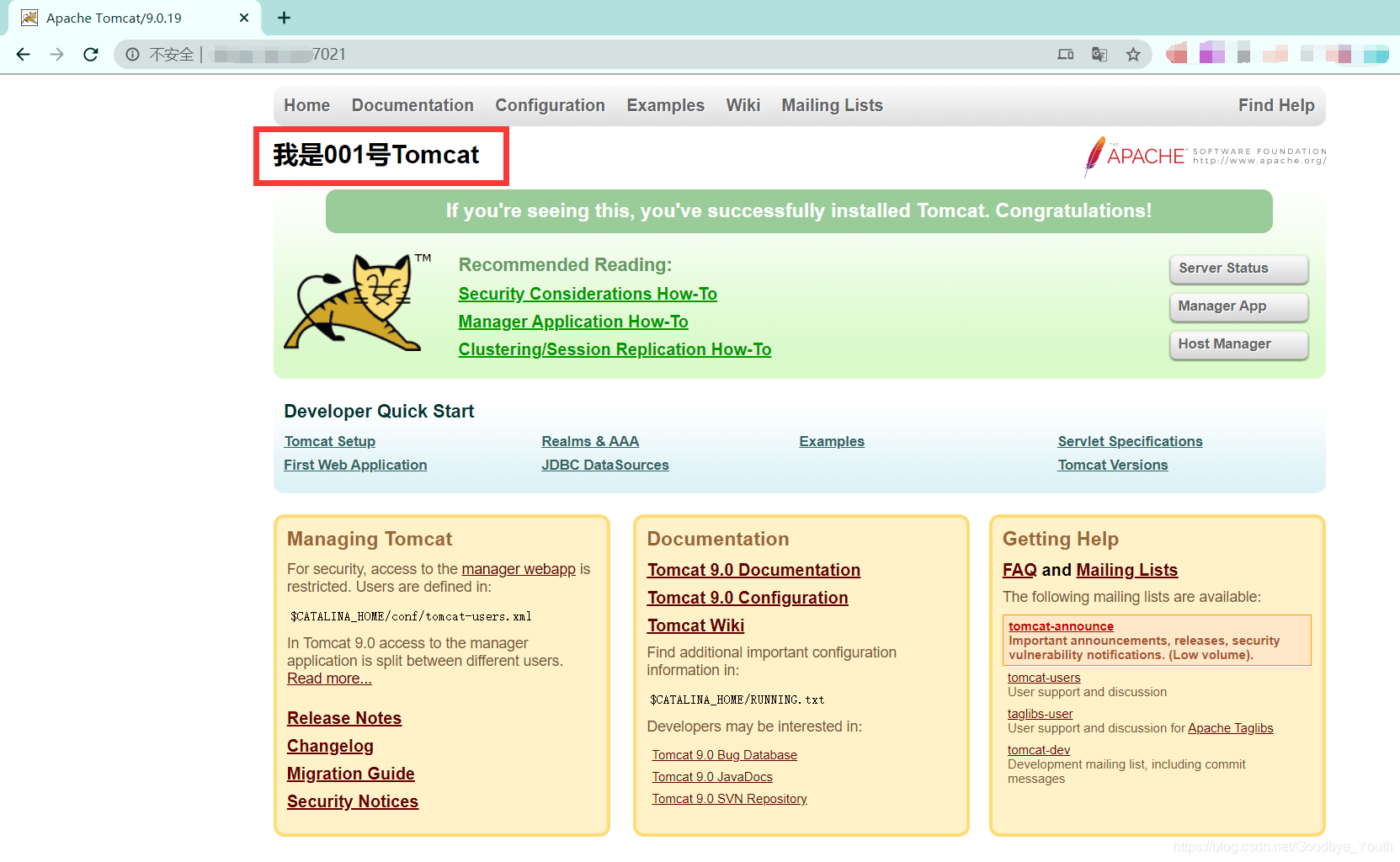Click the Read more... link
Screen dimensions: 1400x862
pos(329,678)
